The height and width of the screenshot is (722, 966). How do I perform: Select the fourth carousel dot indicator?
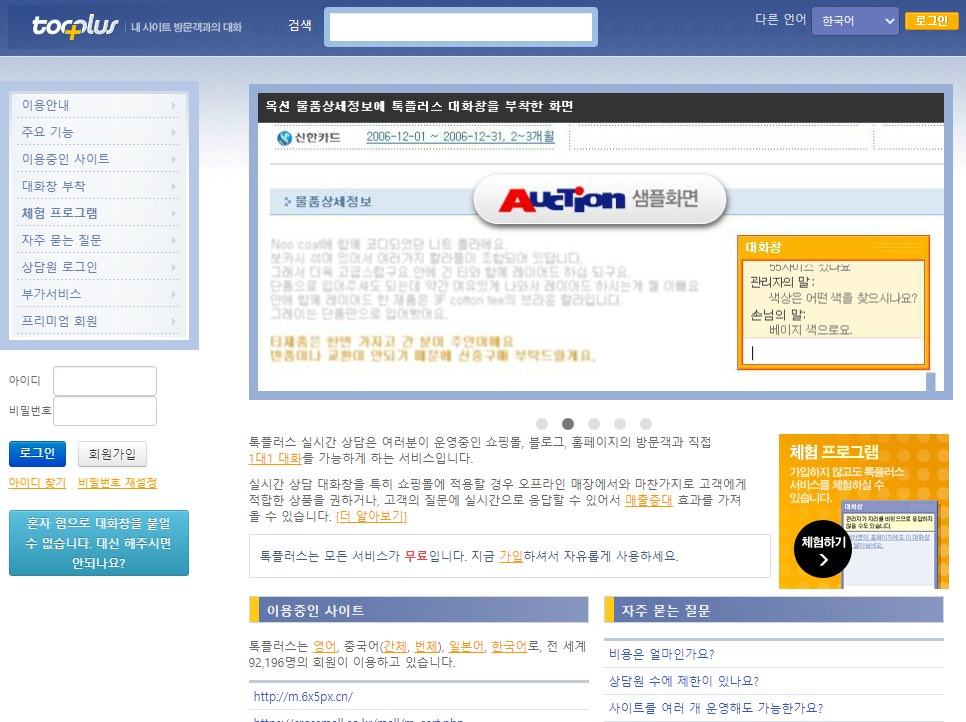coord(619,424)
